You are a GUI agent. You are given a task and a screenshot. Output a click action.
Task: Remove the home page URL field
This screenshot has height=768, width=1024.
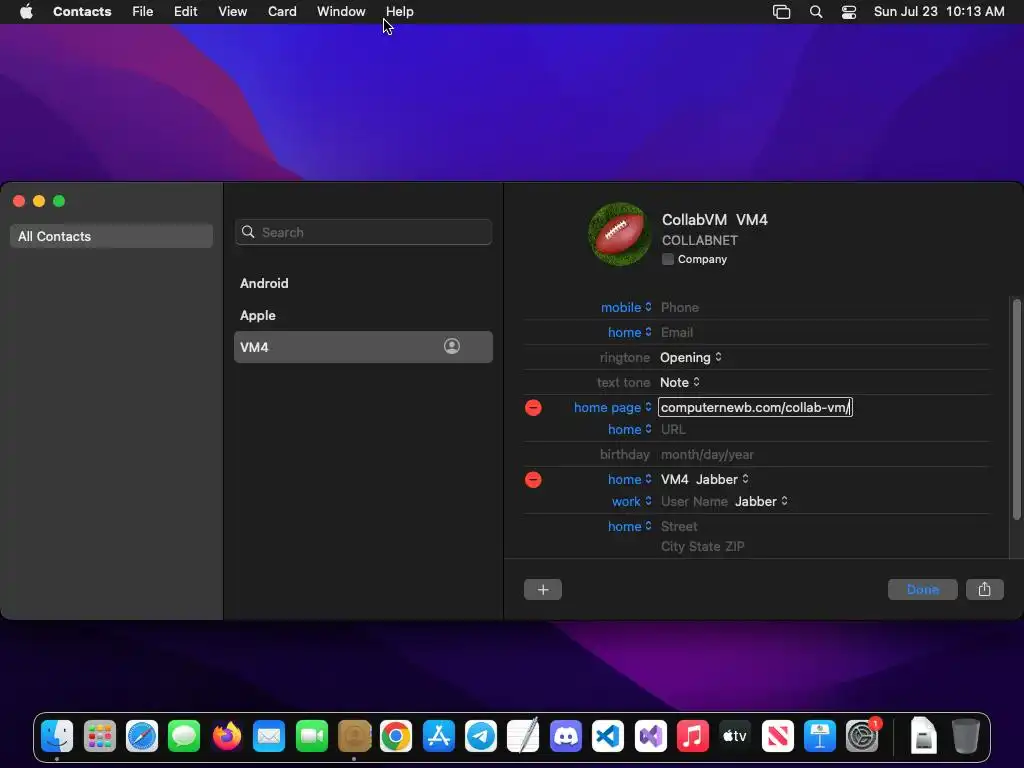tap(533, 408)
